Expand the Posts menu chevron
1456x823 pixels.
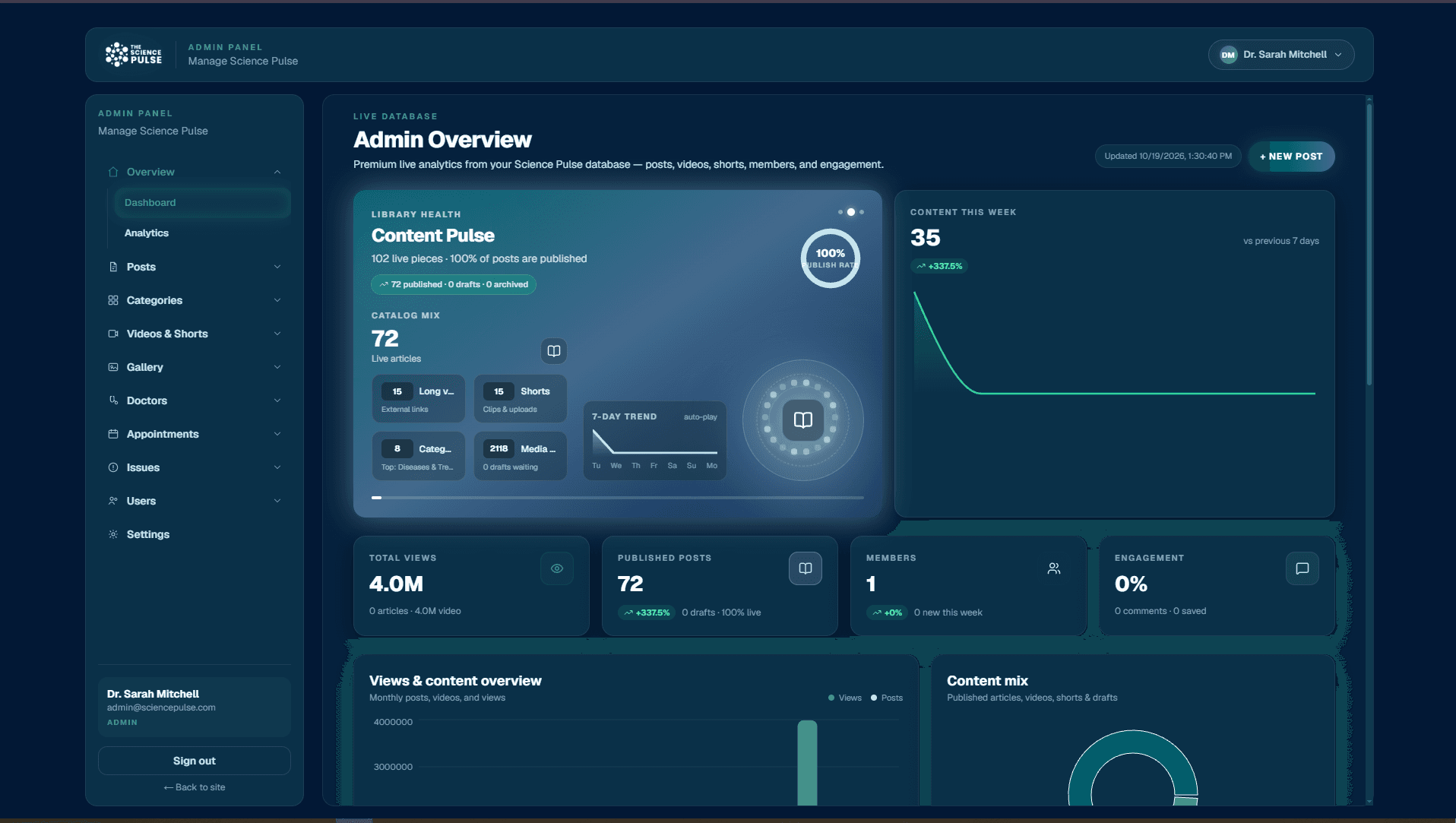click(277, 267)
